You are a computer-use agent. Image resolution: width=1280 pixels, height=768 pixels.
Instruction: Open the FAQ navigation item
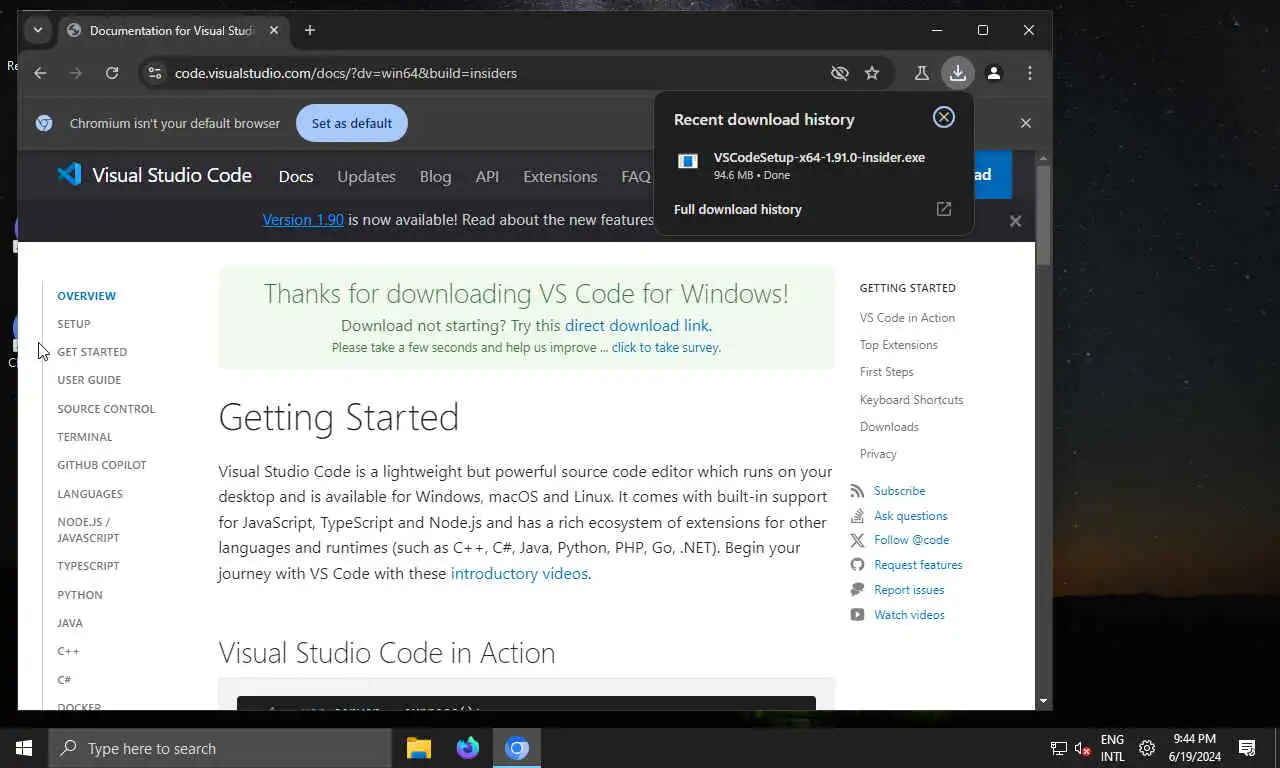click(636, 176)
